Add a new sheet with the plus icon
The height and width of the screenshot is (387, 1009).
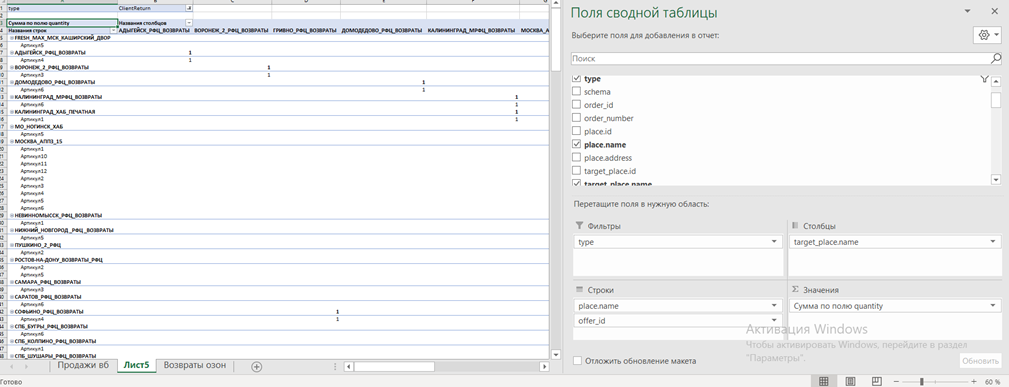[257, 366]
